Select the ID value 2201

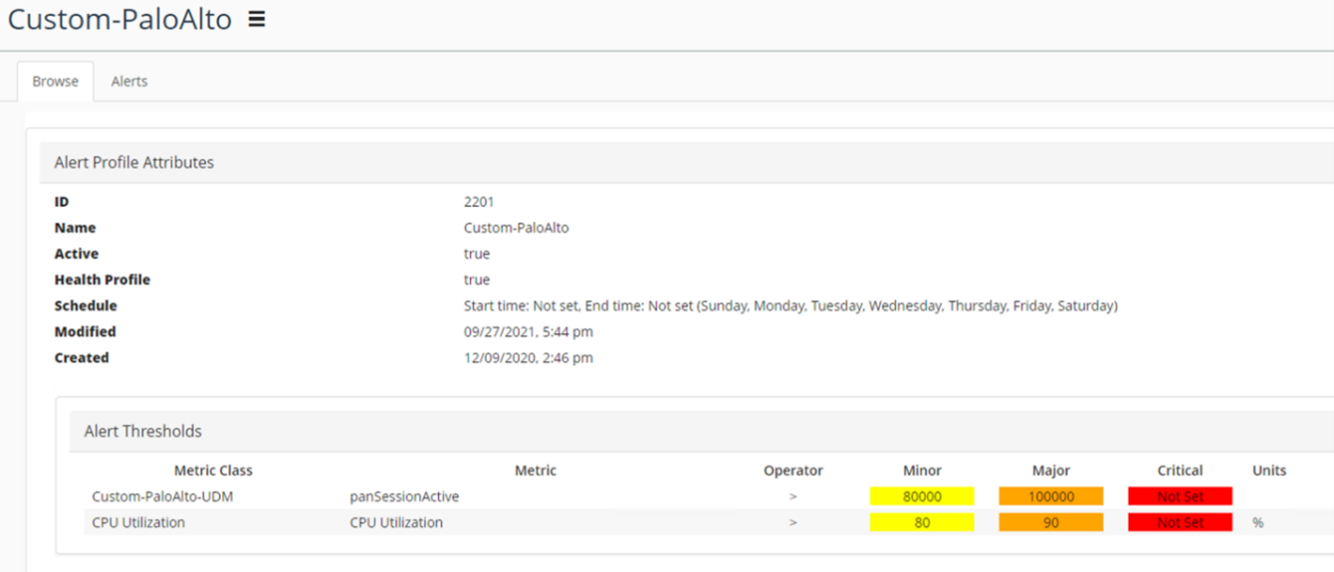(x=479, y=202)
